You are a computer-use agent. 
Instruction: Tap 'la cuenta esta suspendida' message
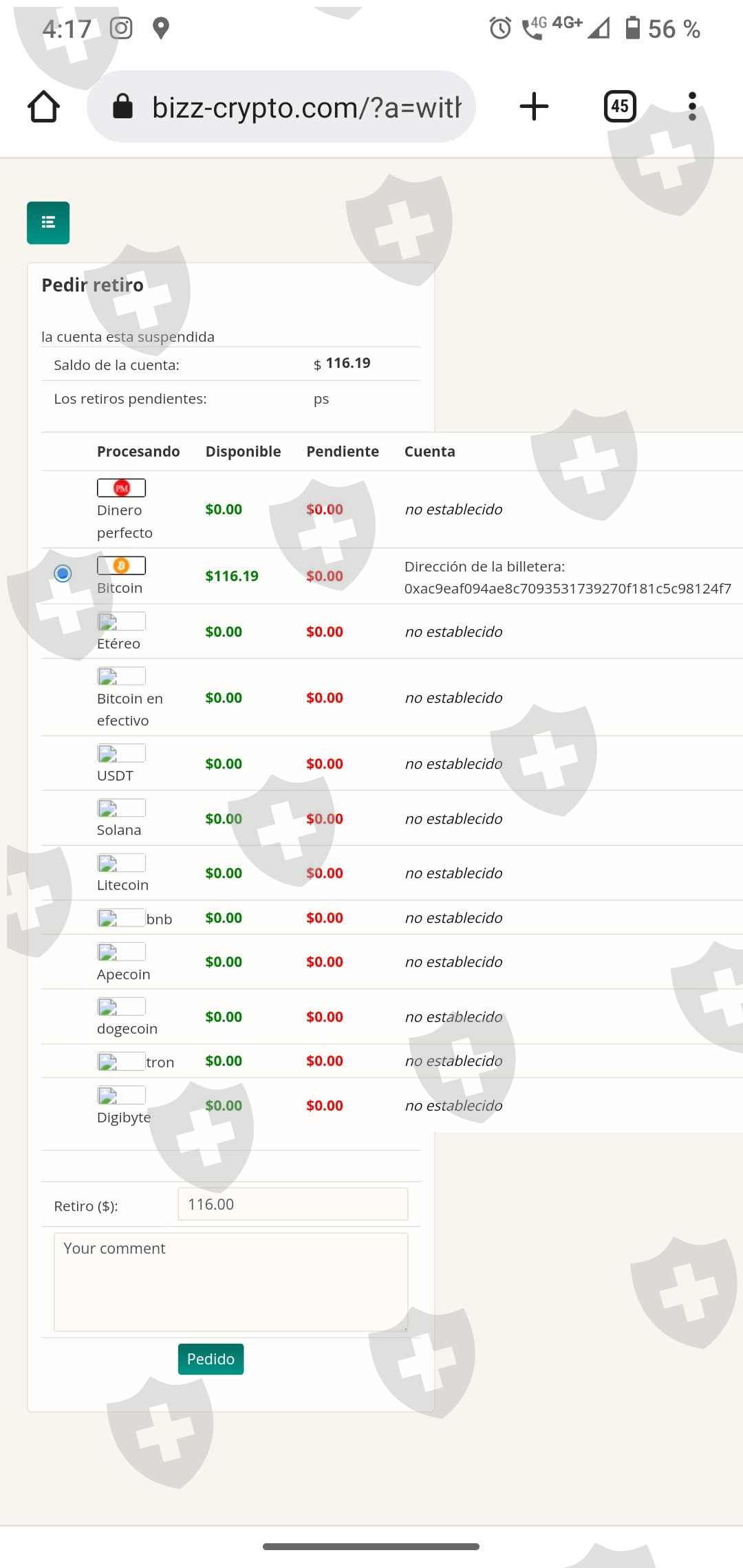pyautogui.click(x=128, y=336)
